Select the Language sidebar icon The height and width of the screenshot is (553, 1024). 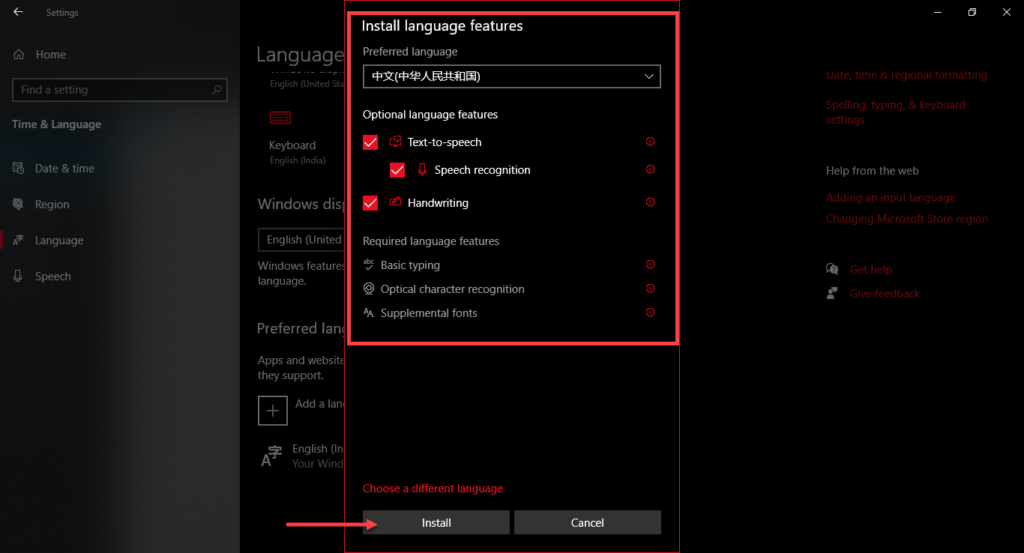click(x=18, y=240)
